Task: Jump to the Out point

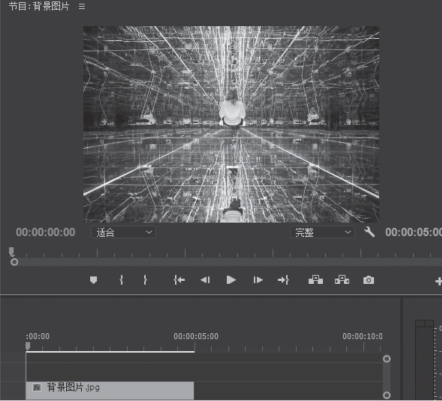Action: 283,280
